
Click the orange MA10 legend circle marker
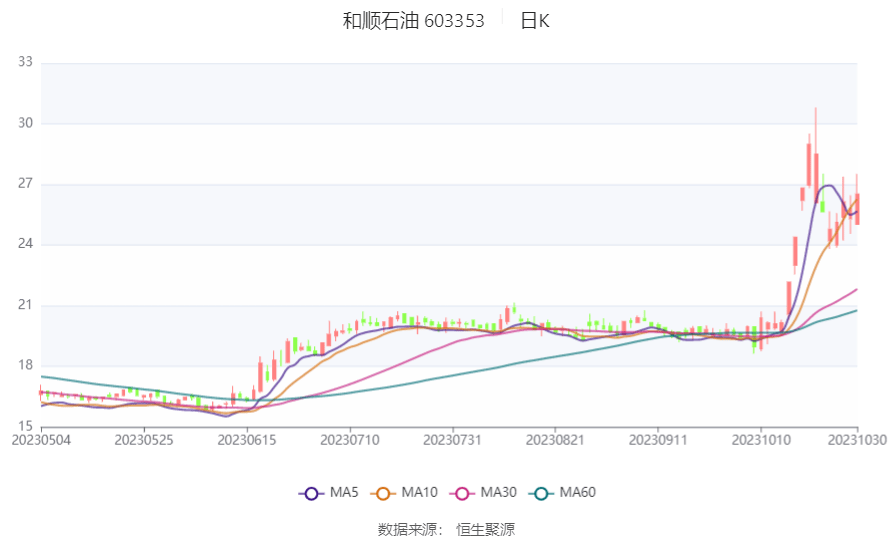(383, 493)
